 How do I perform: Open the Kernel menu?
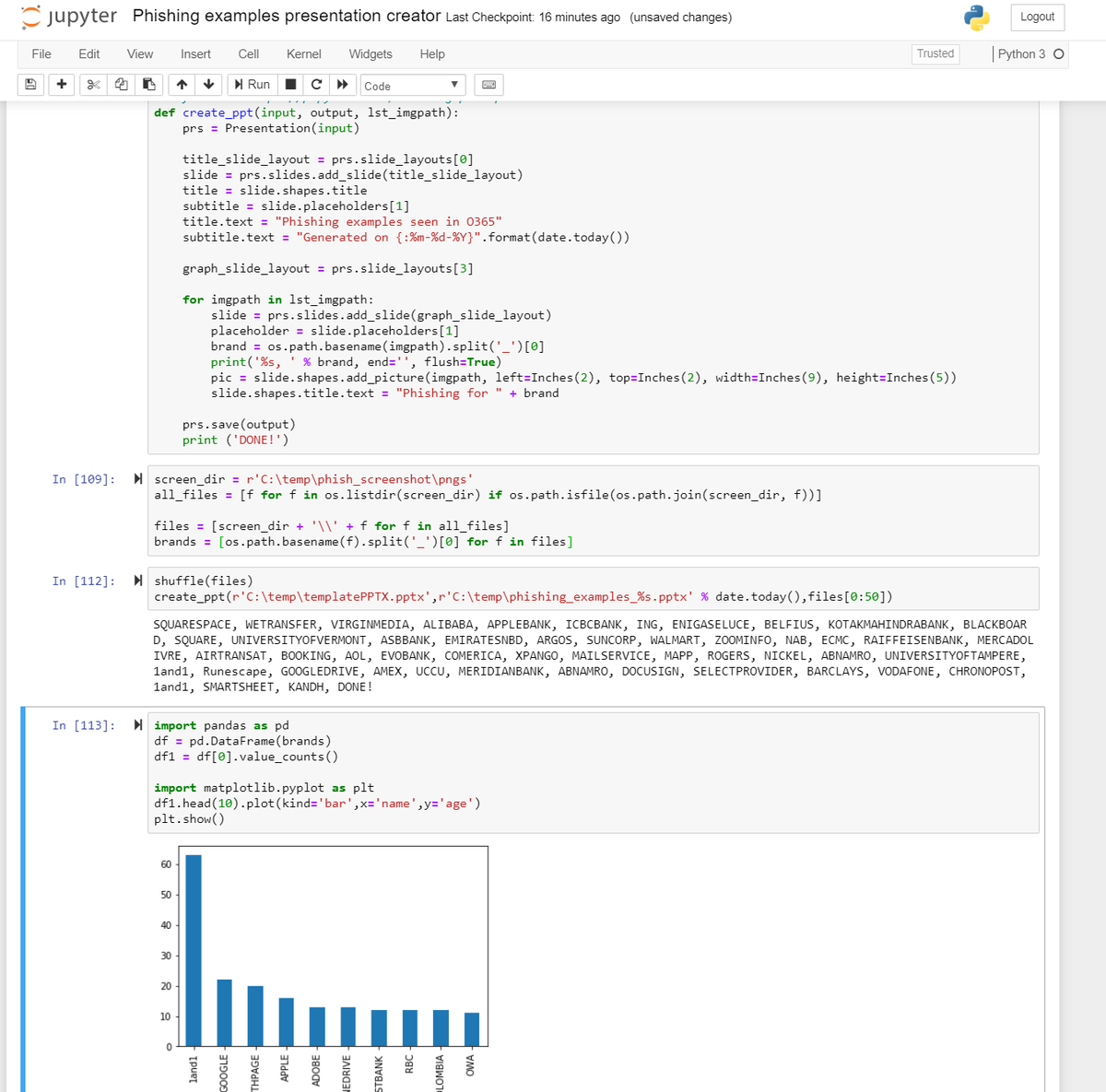[x=304, y=54]
